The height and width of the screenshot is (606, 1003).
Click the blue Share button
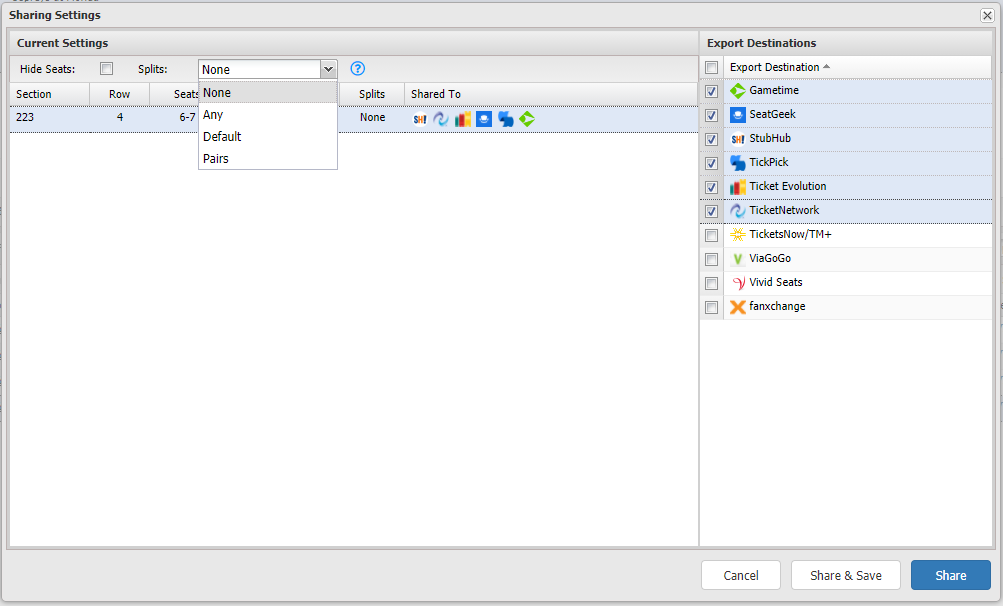pyautogui.click(x=951, y=575)
